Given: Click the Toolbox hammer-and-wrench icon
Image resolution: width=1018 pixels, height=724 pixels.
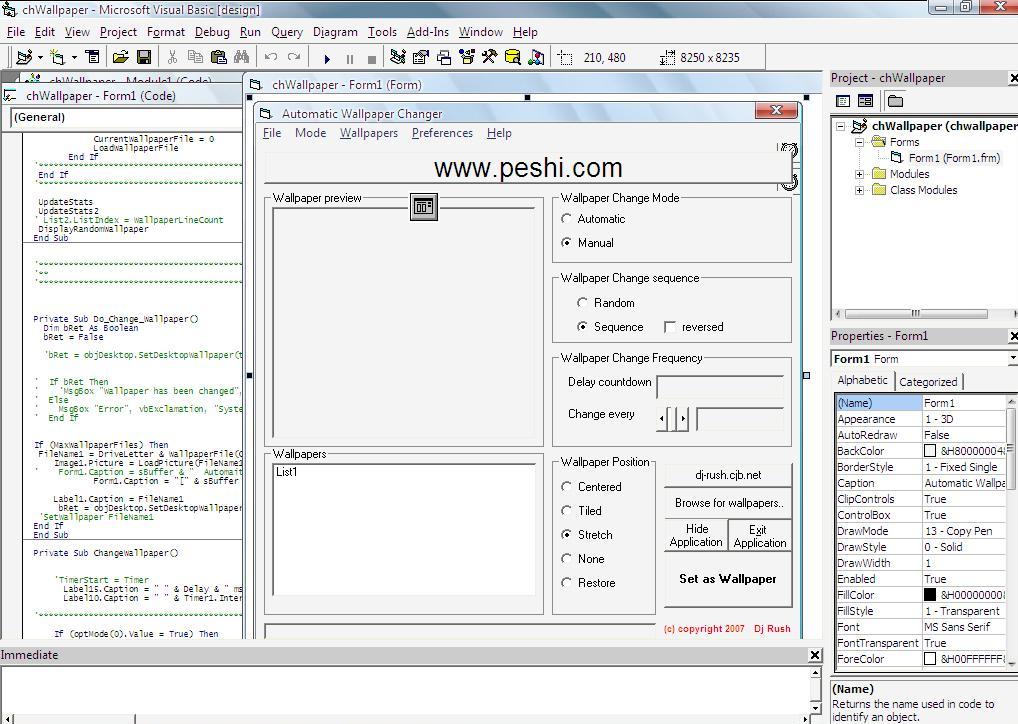Looking at the screenshot, I should click(489, 58).
